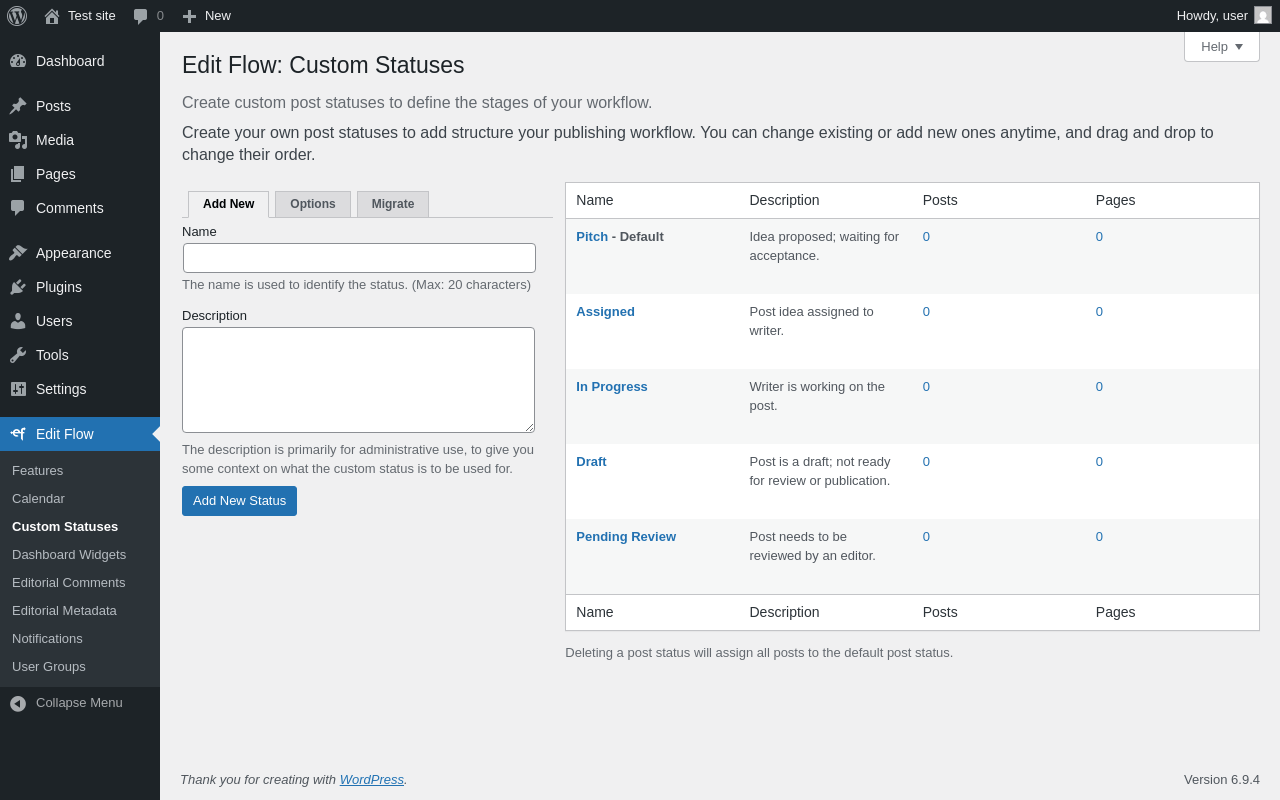Click the Appearance paintbrush icon
Viewport: 1280px width, 800px height.
[x=18, y=253]
